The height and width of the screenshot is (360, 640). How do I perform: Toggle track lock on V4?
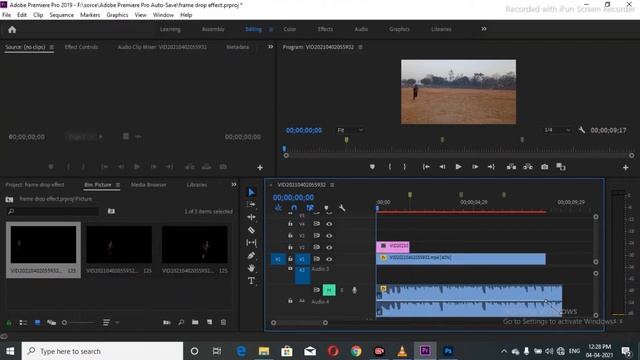pos(290,224)
